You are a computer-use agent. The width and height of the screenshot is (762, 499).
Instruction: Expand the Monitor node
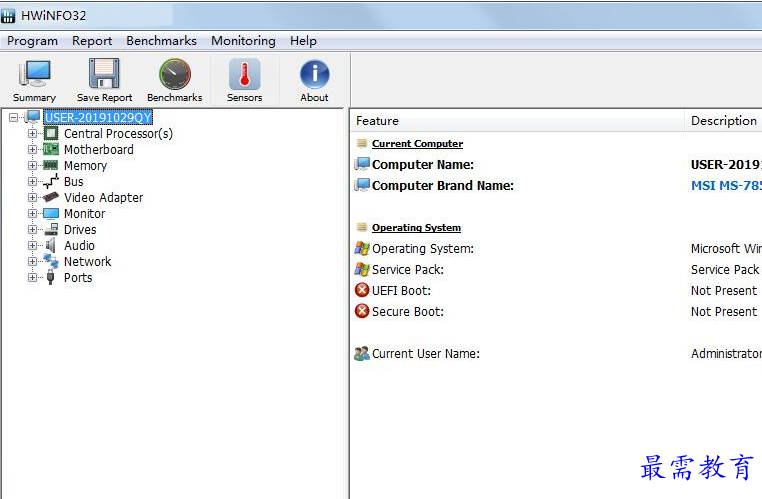(x=32, y=213)
